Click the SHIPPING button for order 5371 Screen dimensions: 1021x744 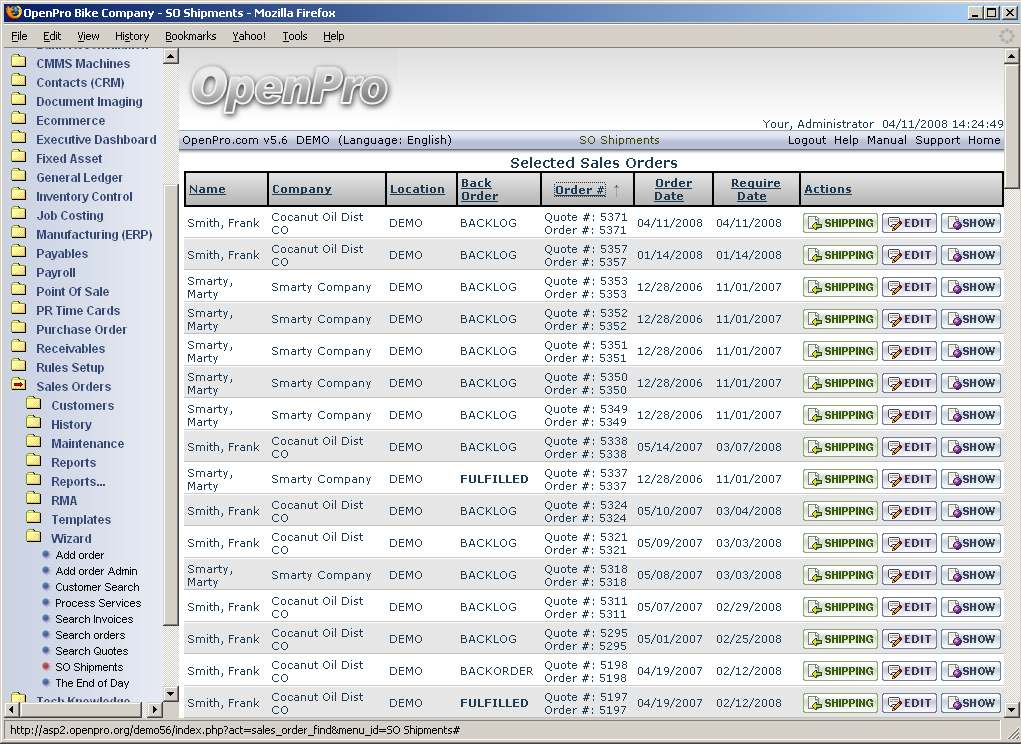tap(840, 223)
